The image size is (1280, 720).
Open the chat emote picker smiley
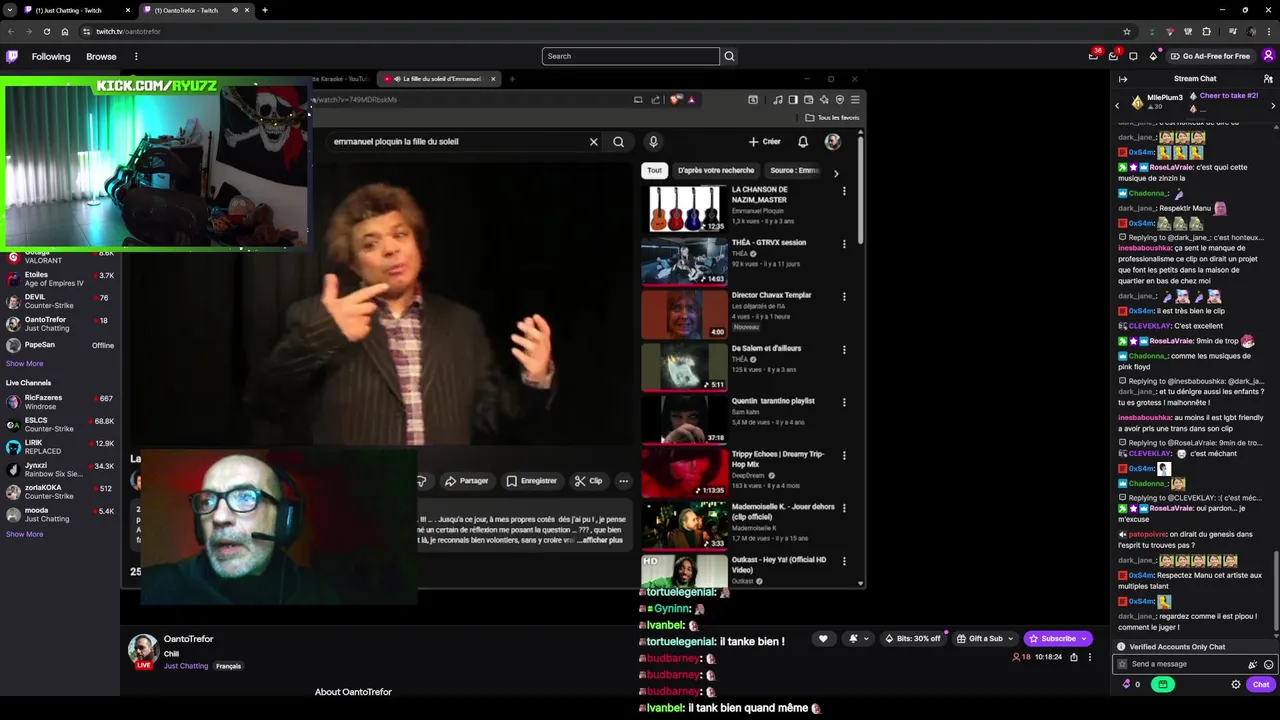pyautogui.click(x=1268, y=664)
